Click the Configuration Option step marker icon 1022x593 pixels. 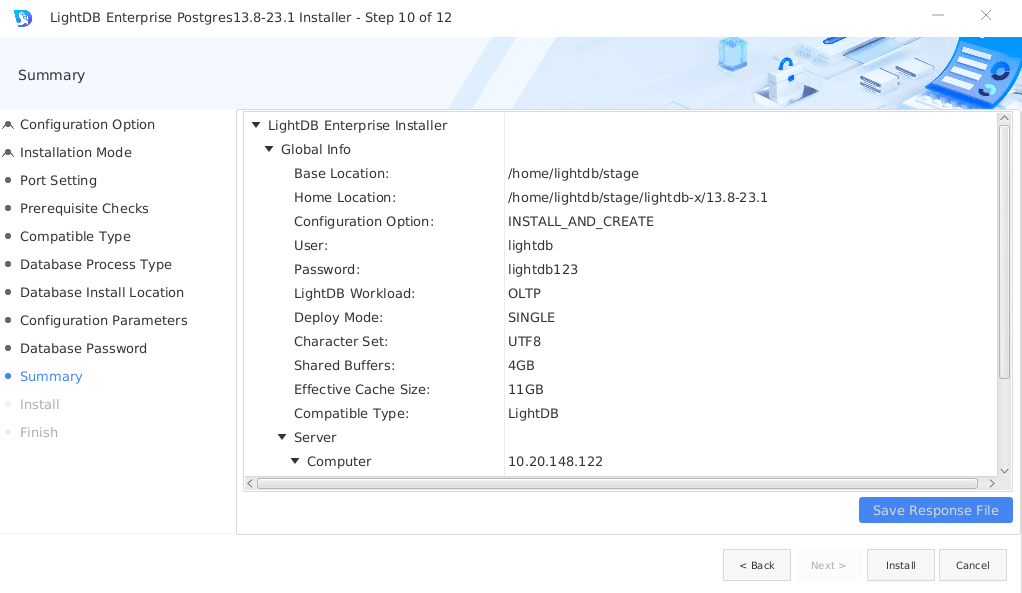[x=8, y=125]
